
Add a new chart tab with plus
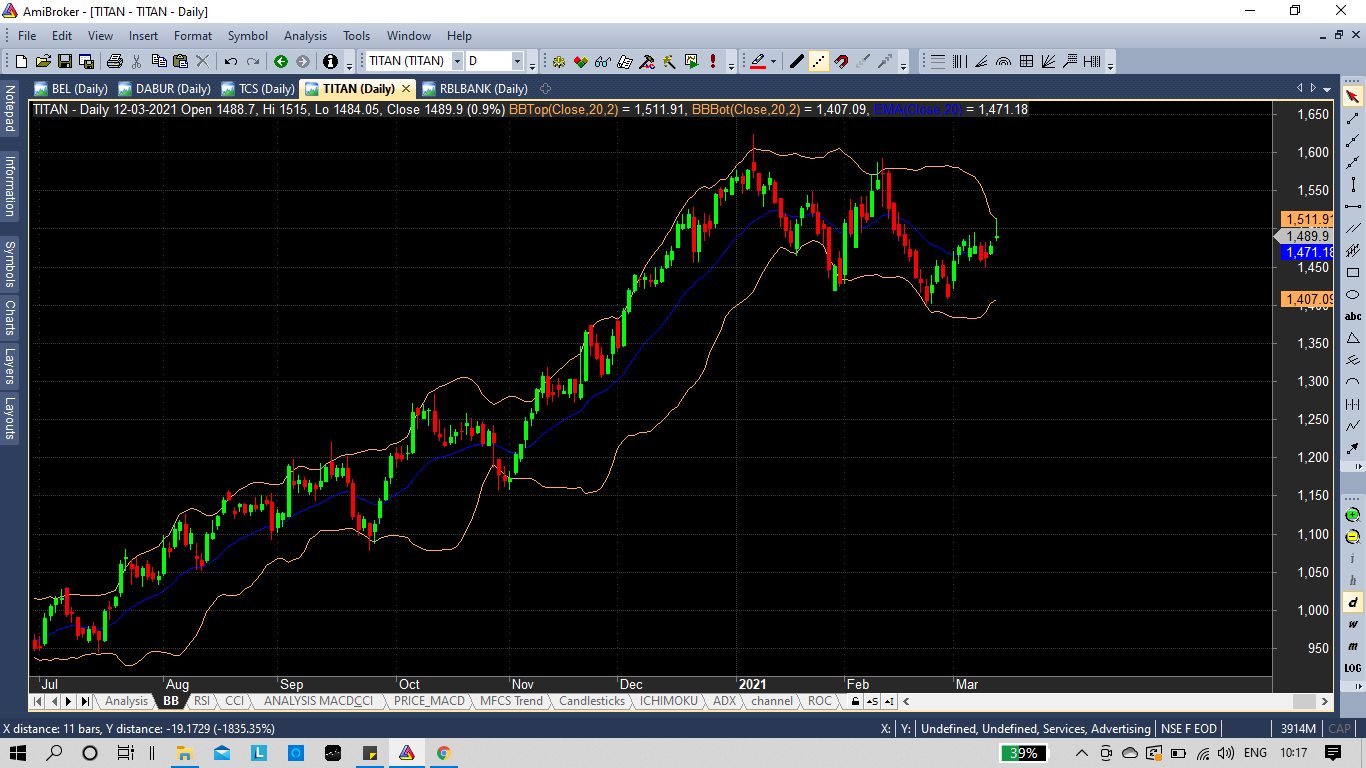[546, 89]
